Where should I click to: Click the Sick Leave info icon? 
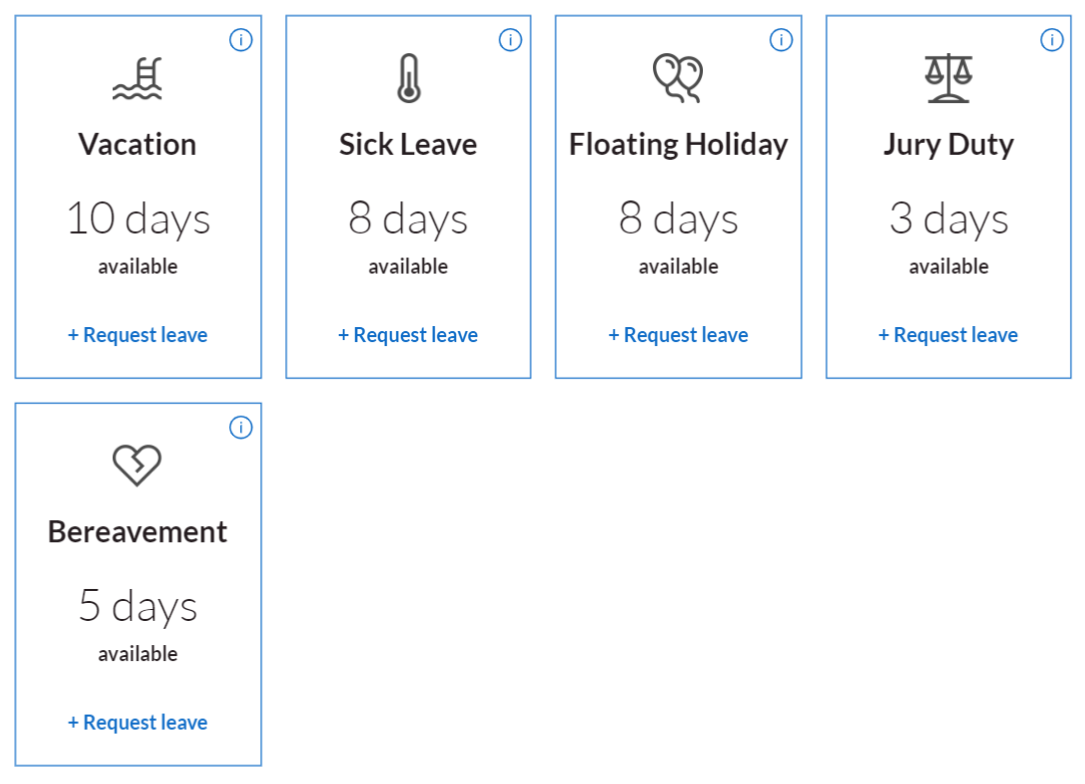coord(510,40)
